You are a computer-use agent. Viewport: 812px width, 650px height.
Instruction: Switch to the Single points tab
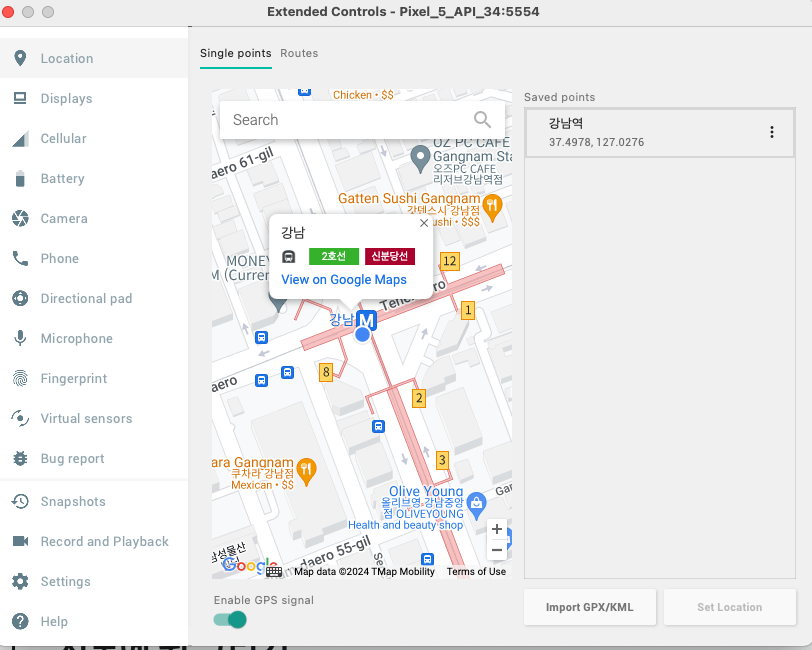click(x=236, y=53)
